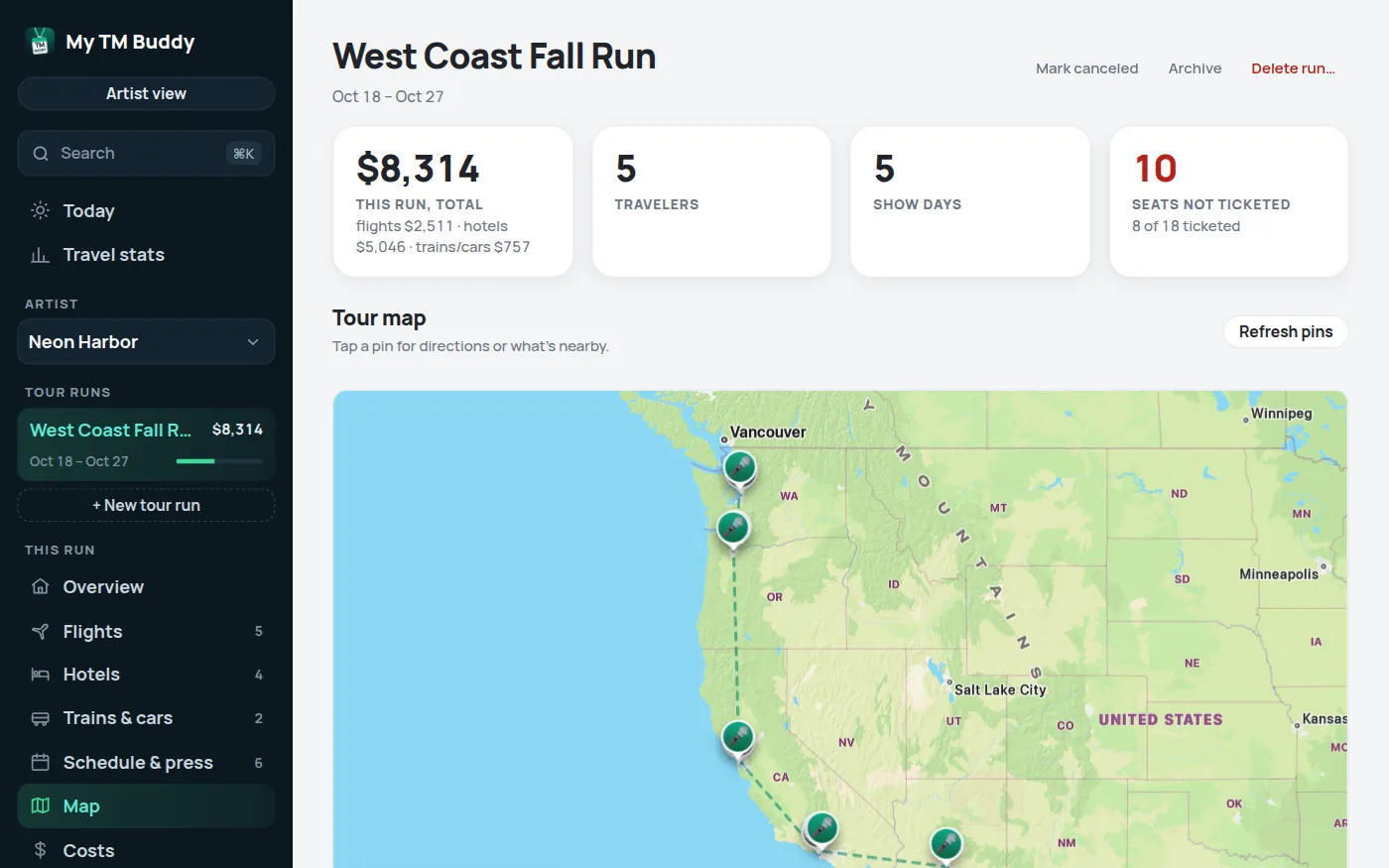The width and height of the screenshot is (1389, 868).
Task: Click the 5 Travelers card
Action: pyautogui.click(x=711, y=201)
